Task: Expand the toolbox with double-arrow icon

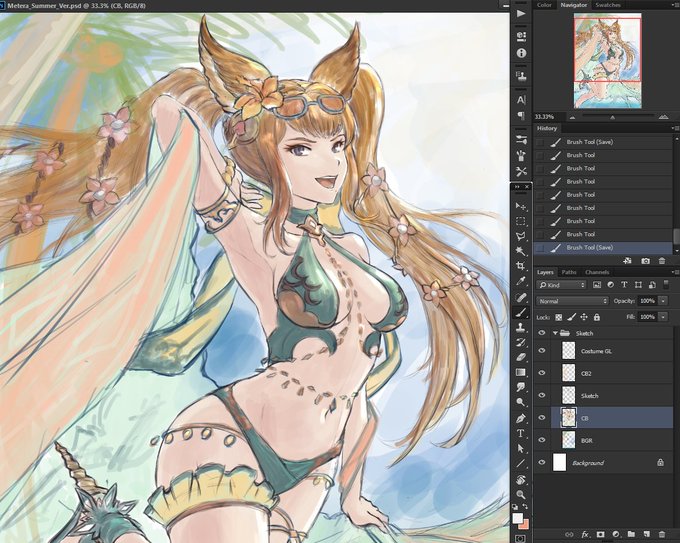Action: (517, 186)
